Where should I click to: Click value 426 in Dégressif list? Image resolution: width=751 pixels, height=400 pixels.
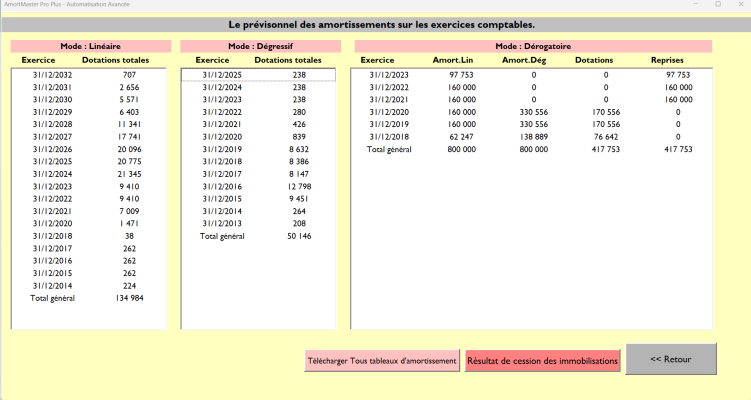pyautogui.click(x=299, y=124)
